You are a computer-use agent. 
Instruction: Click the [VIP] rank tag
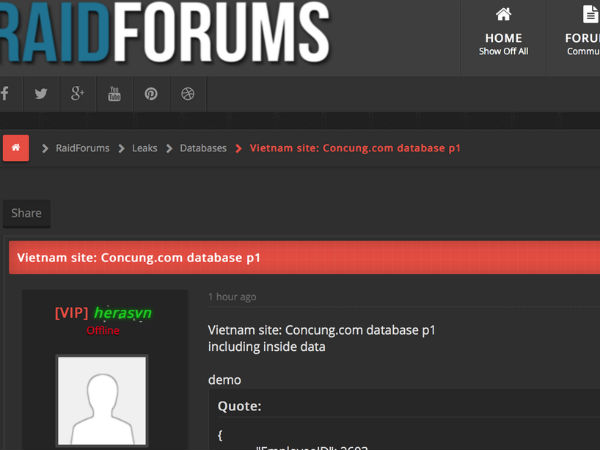point(72,313)
